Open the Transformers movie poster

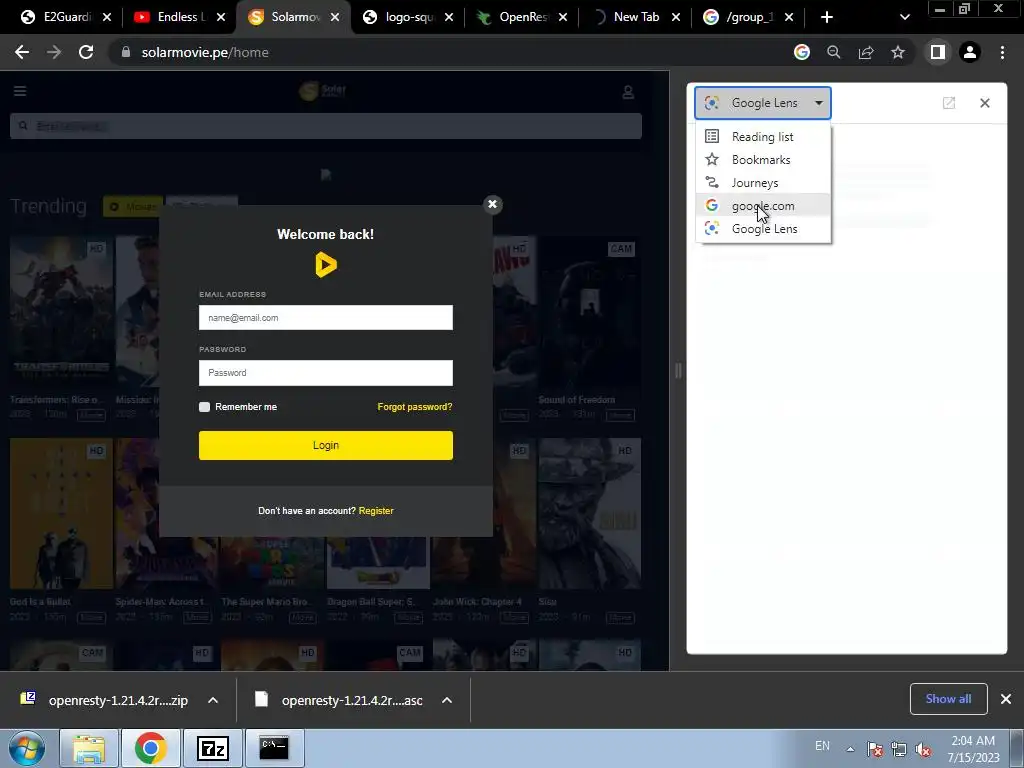coord(61,313)
